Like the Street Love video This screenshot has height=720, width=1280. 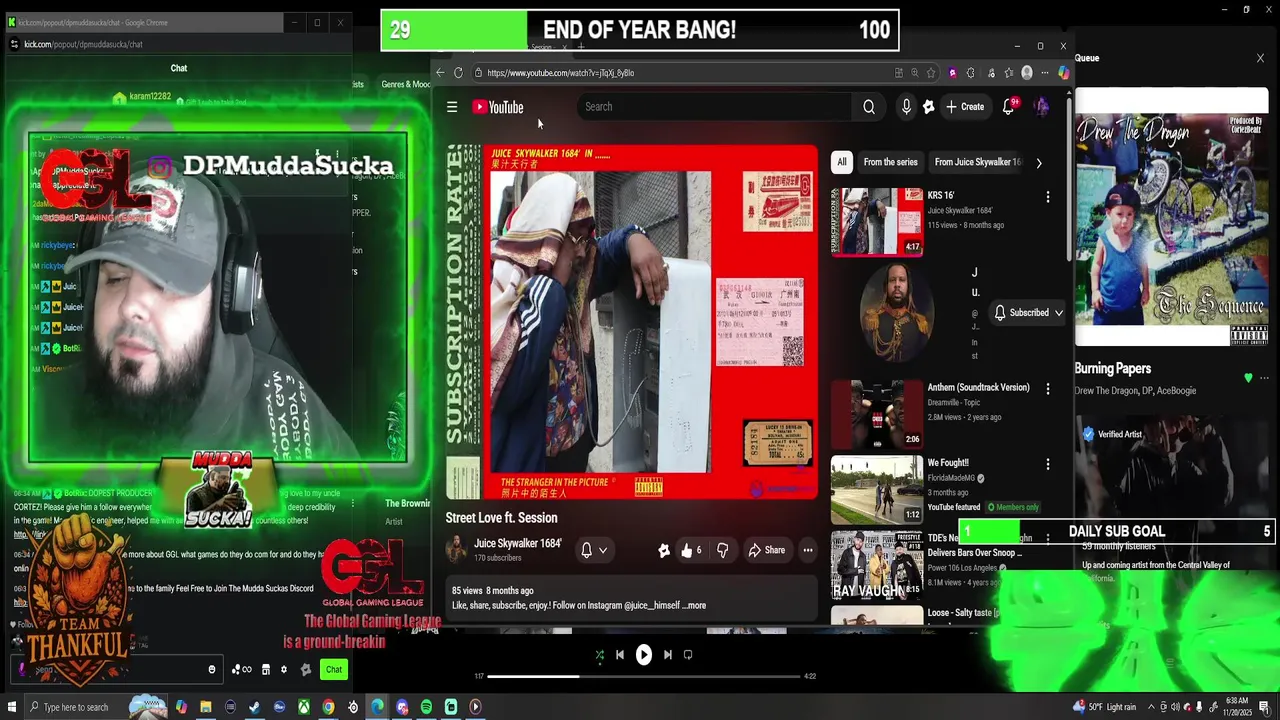tap(691, 550)
